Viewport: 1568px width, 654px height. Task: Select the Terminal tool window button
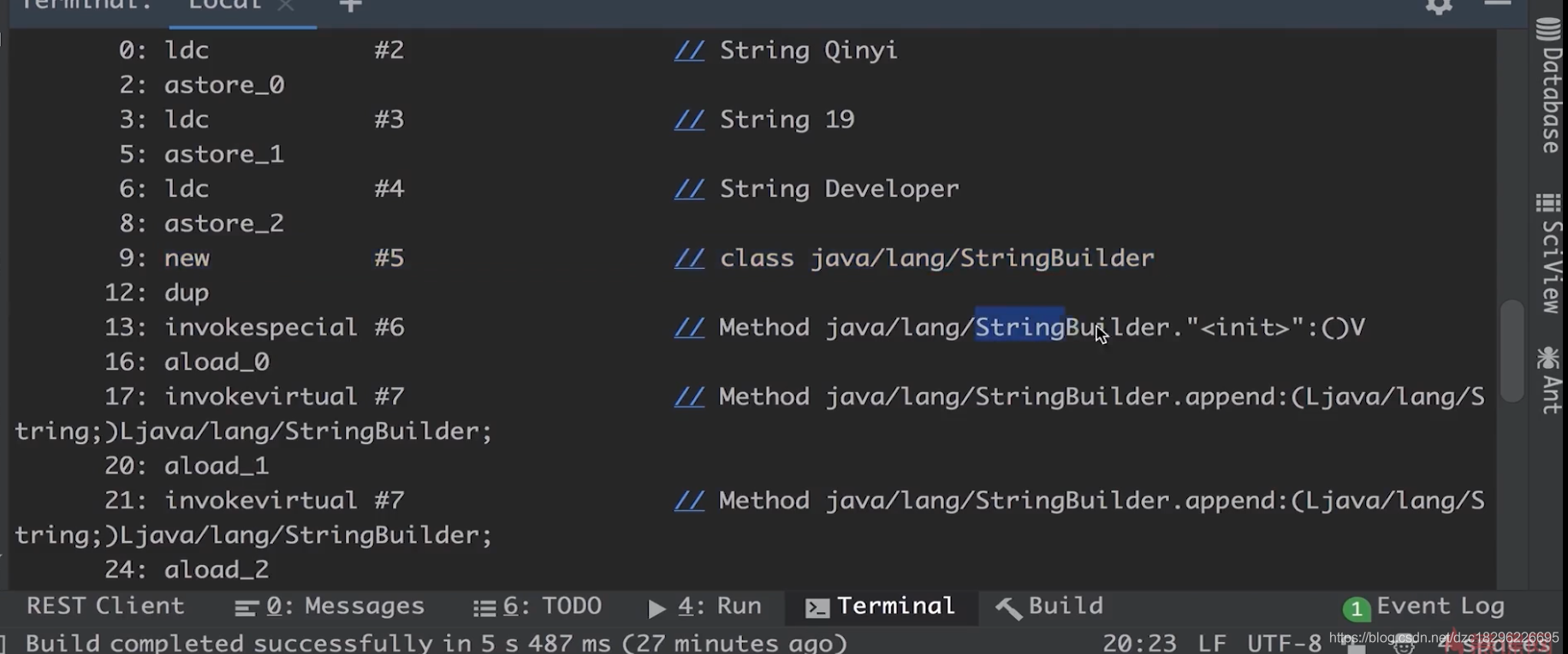[x=881, y=607]
